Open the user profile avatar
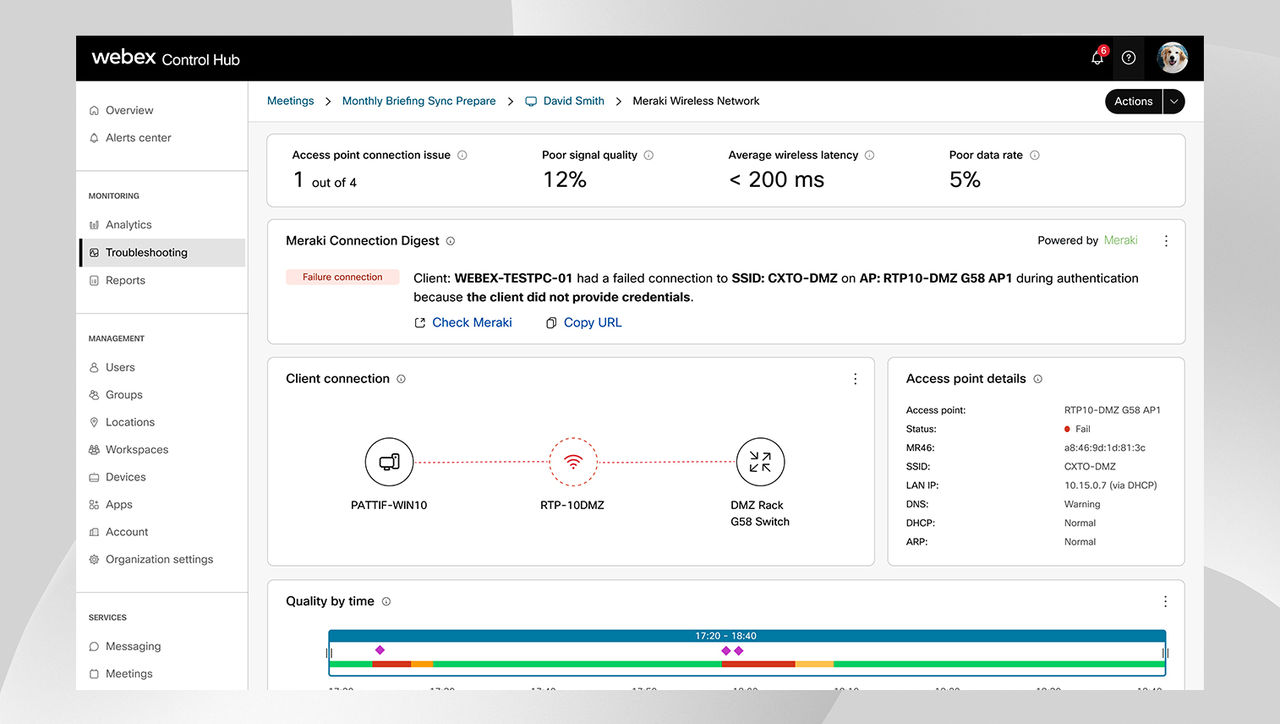1280x724 pixels. click(1172, 58)
